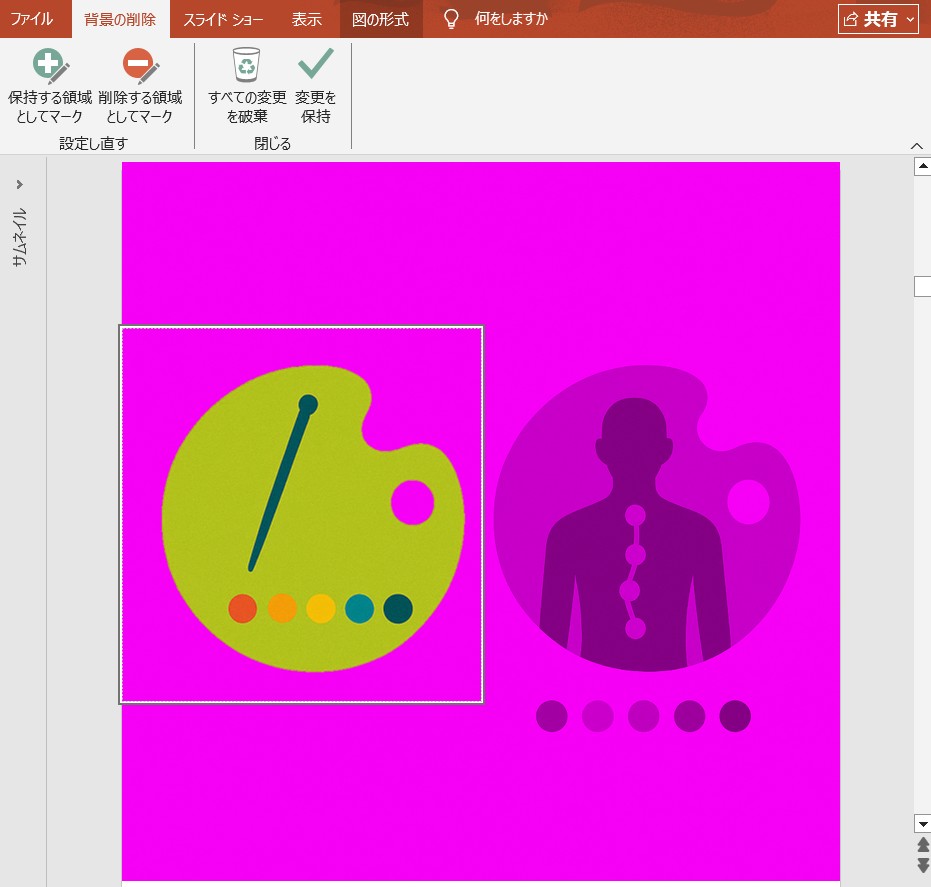The width and height of the screenshot is (931, 887).
Task: Click the 共有 share button
Action: (870, 19)
